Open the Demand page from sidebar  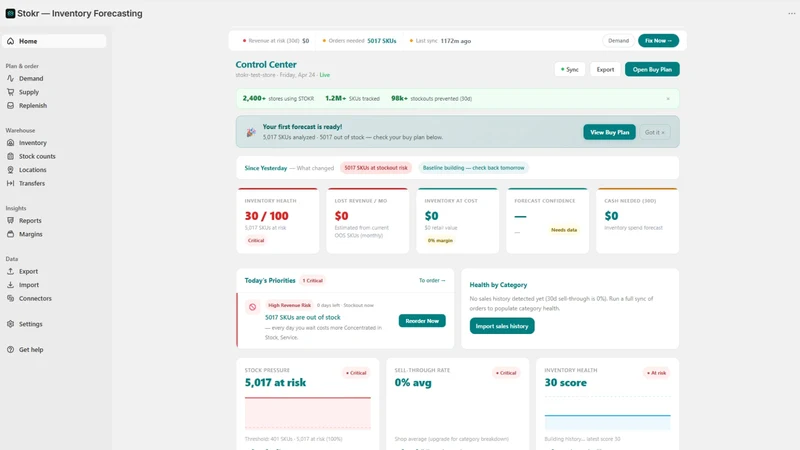[x=31, y=79]
